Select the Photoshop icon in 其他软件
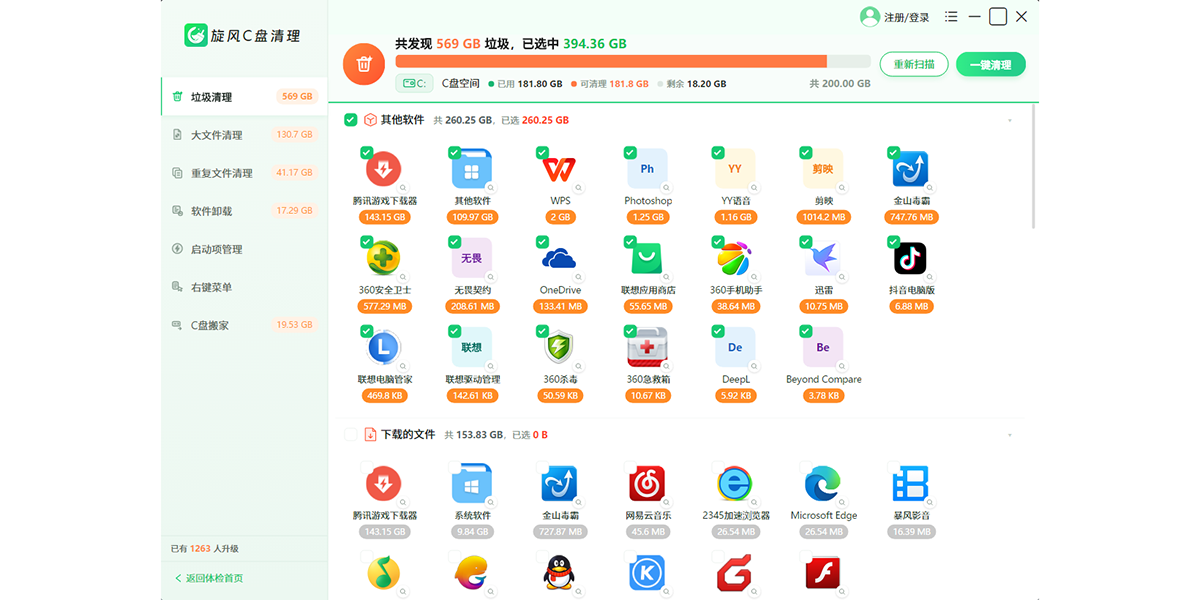This screenshot has height=600, width=1200. coord(647,169)
